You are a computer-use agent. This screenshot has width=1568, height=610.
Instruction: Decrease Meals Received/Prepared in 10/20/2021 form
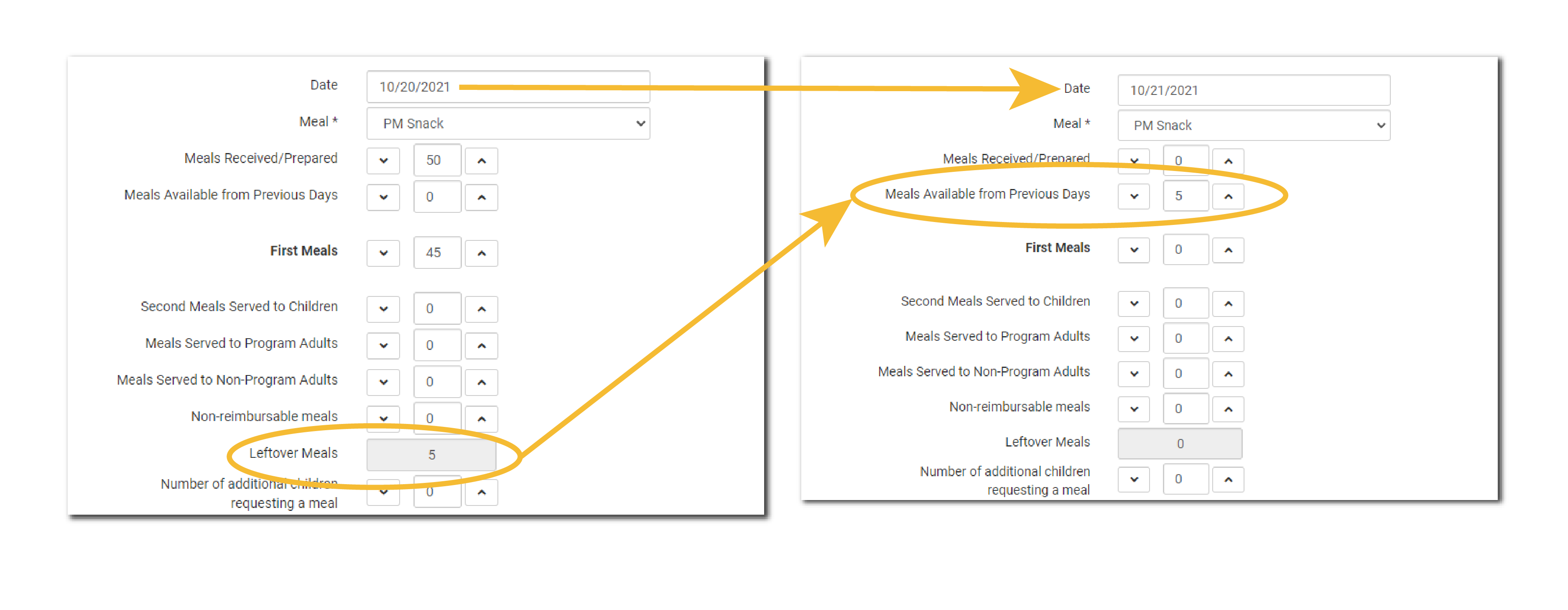pos(383,161)
